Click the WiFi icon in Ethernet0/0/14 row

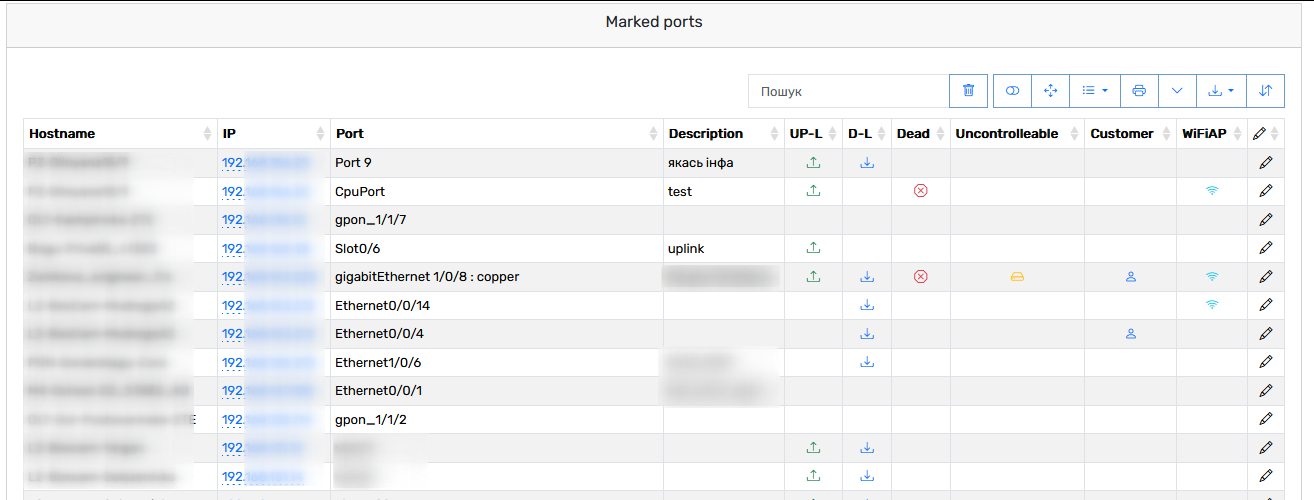coord(1212,305)
